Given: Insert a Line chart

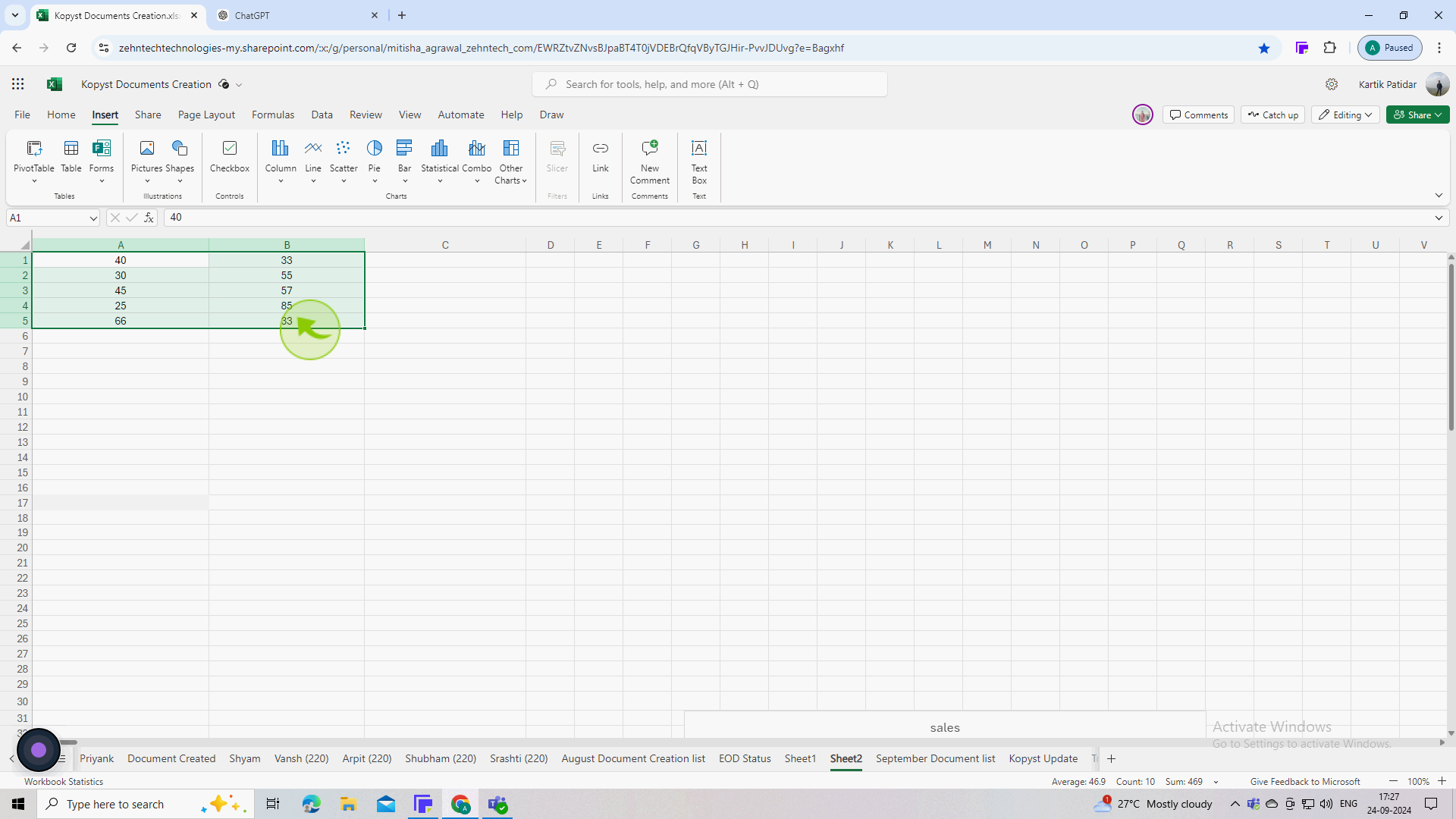Looking at the screenshot, I should tap(313, 161).
